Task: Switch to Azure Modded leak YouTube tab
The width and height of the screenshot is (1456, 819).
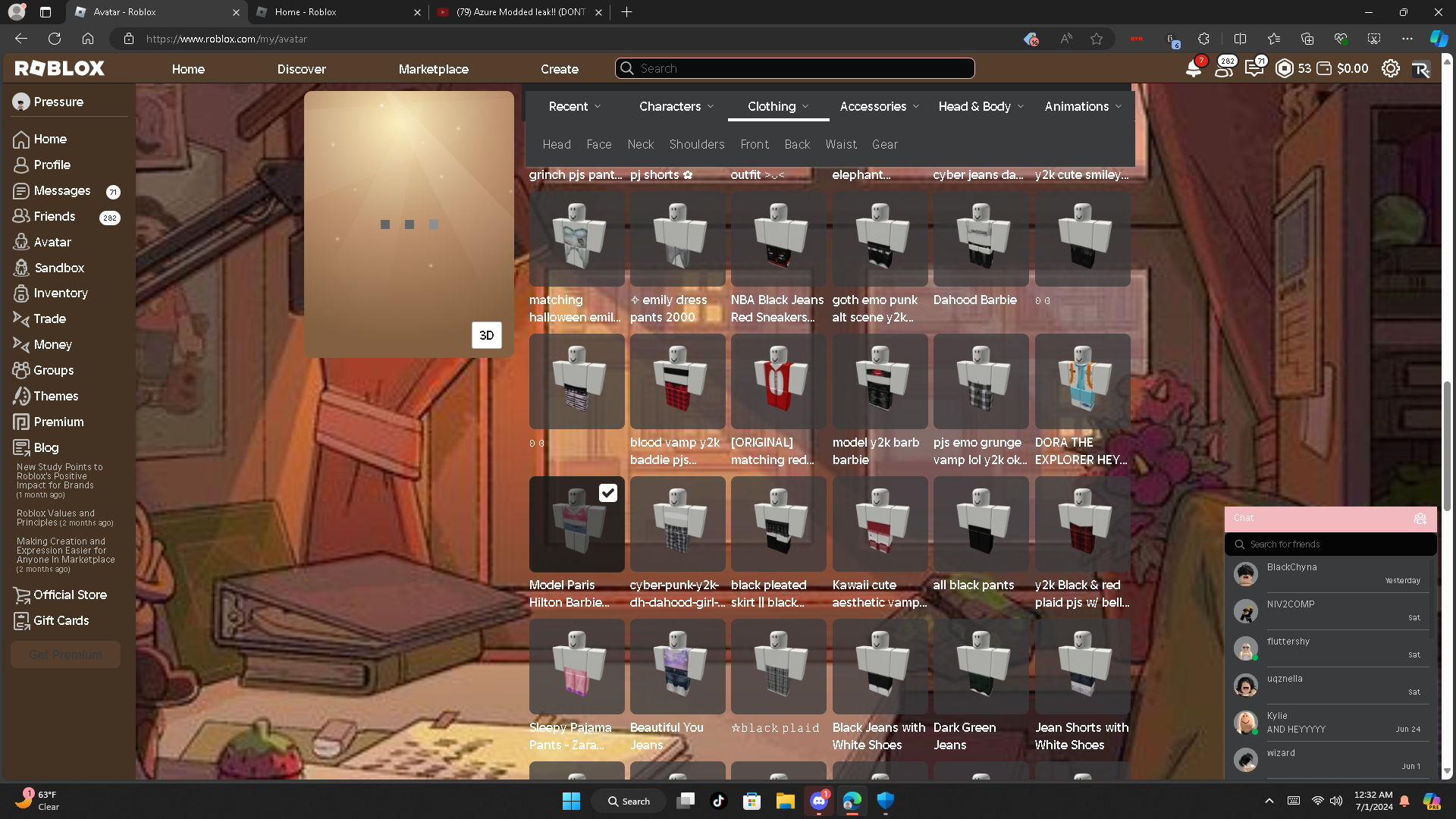Action: [520, 12]
